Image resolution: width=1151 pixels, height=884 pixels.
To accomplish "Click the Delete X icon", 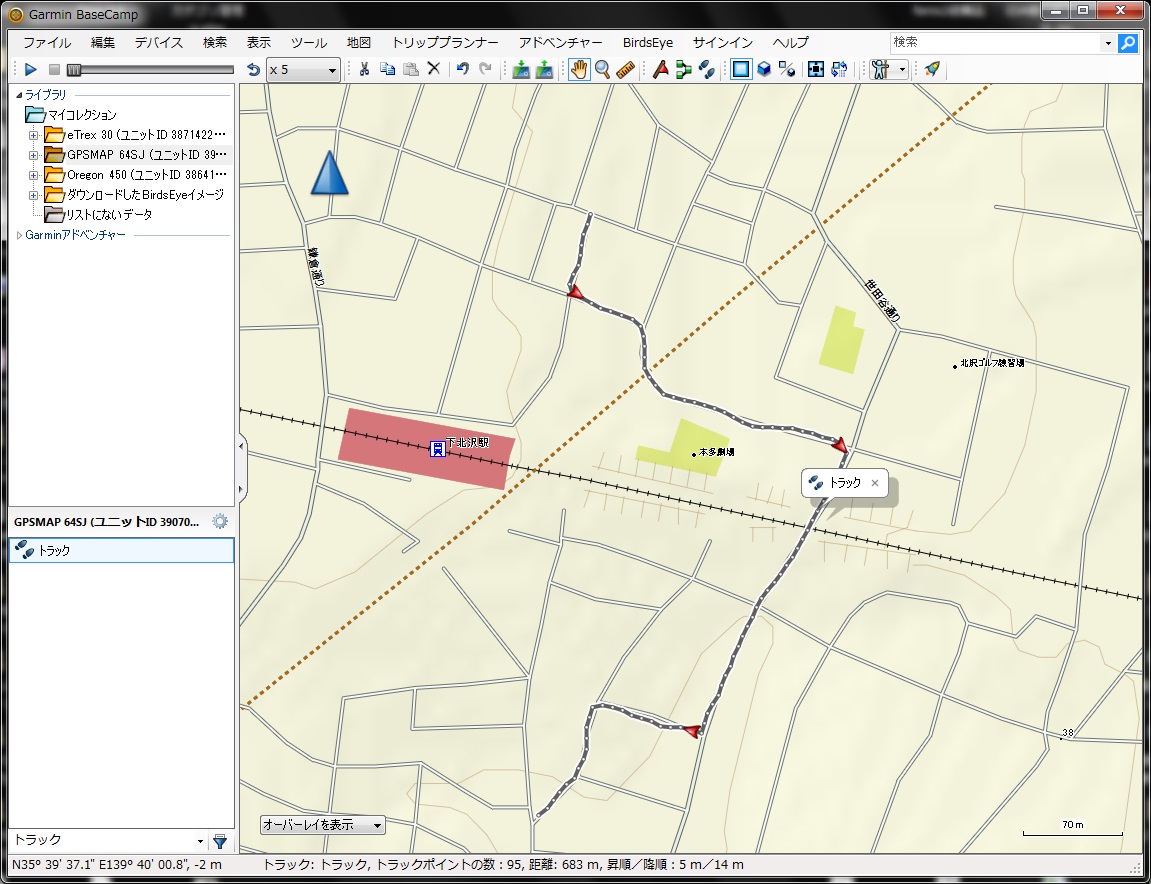I will [x=434, y=69].
